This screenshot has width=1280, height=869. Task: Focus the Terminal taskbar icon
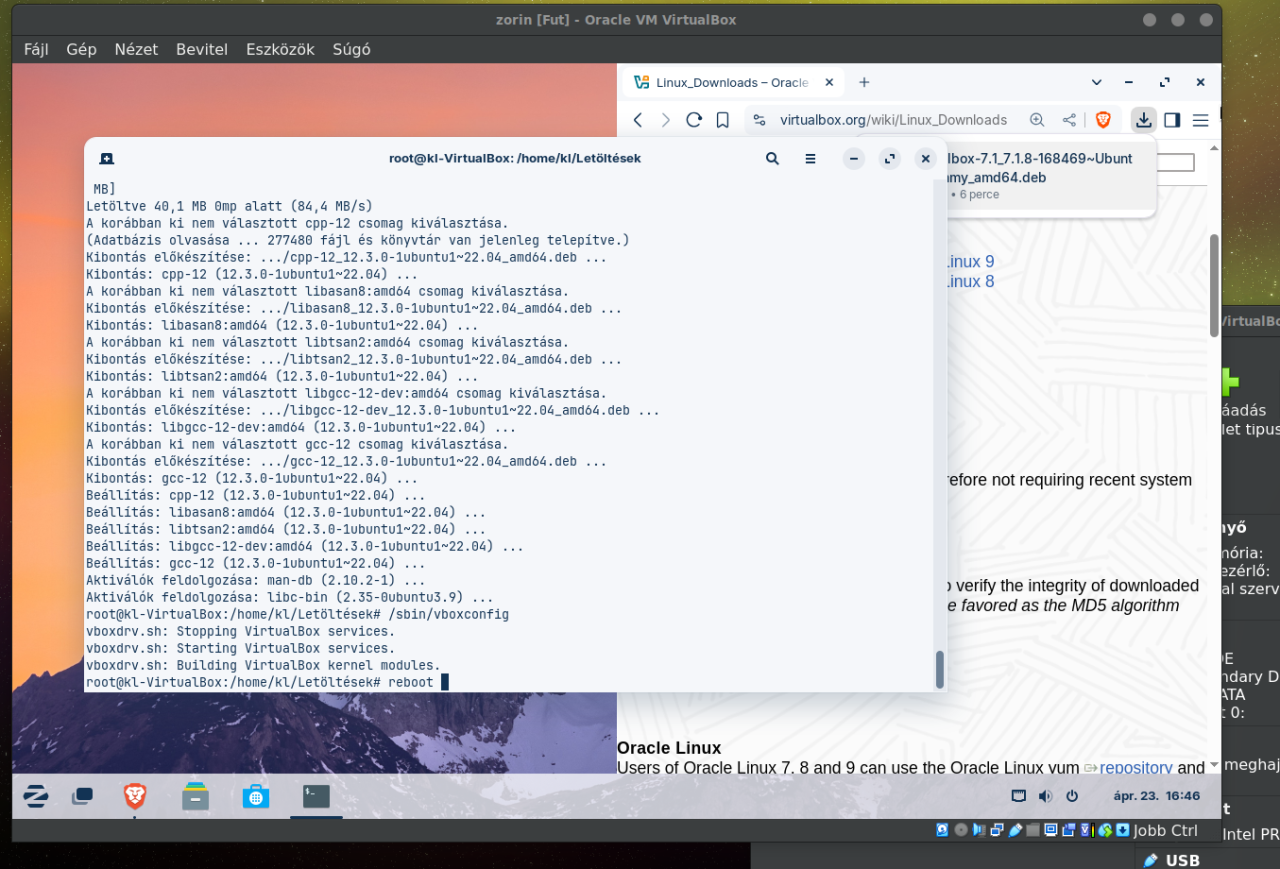(316, 796)
